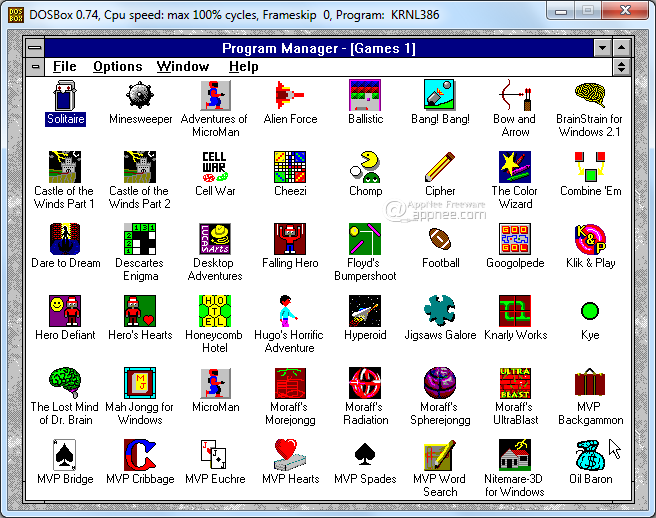
Task: Select Moraff's Morejongg icon
Action: pyautogui.click(x=290, y=383)
